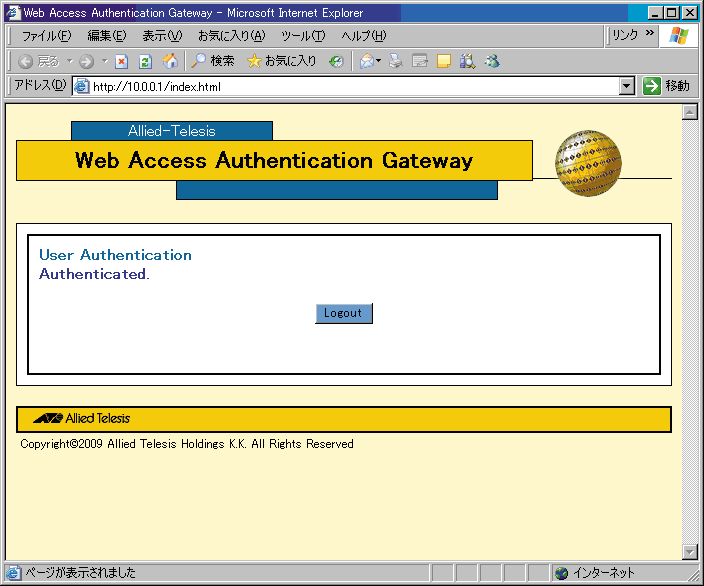Click the Back navigation arrow icon
Image resolution: width=704 pixels, height=586 pixels.
coord(27,61)
